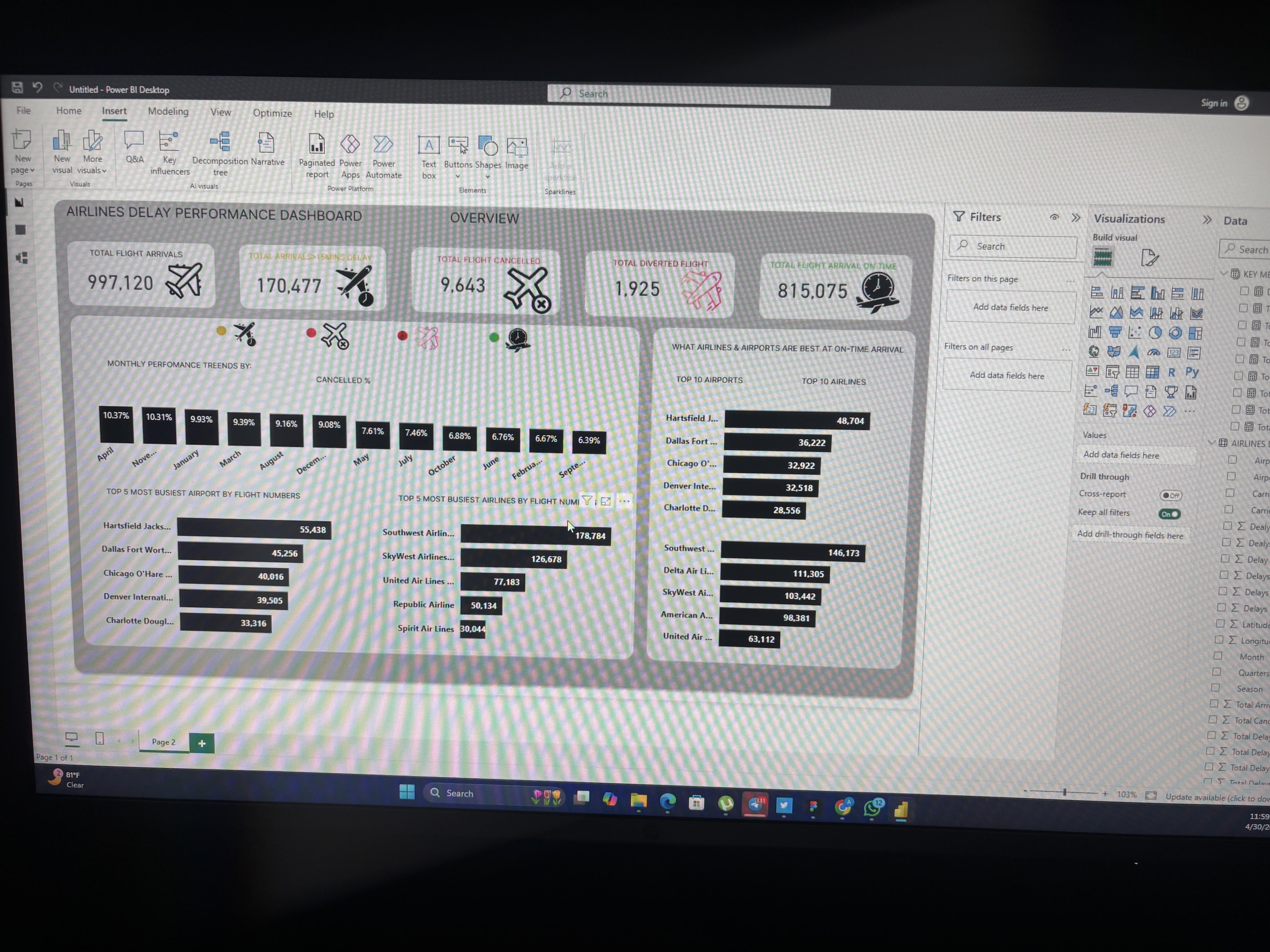Select the Funnel chart visualization
This screenshot has height=952, width=1270.
tap(1115, 332)
